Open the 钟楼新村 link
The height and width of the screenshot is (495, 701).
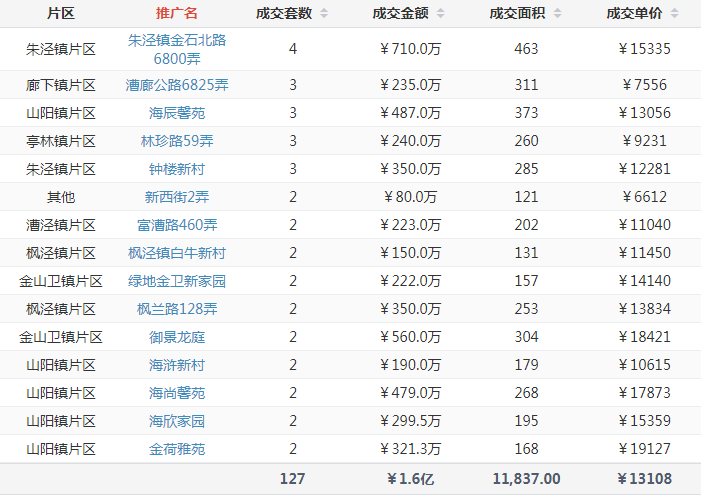pyautogui.click(x=177, y=169)
